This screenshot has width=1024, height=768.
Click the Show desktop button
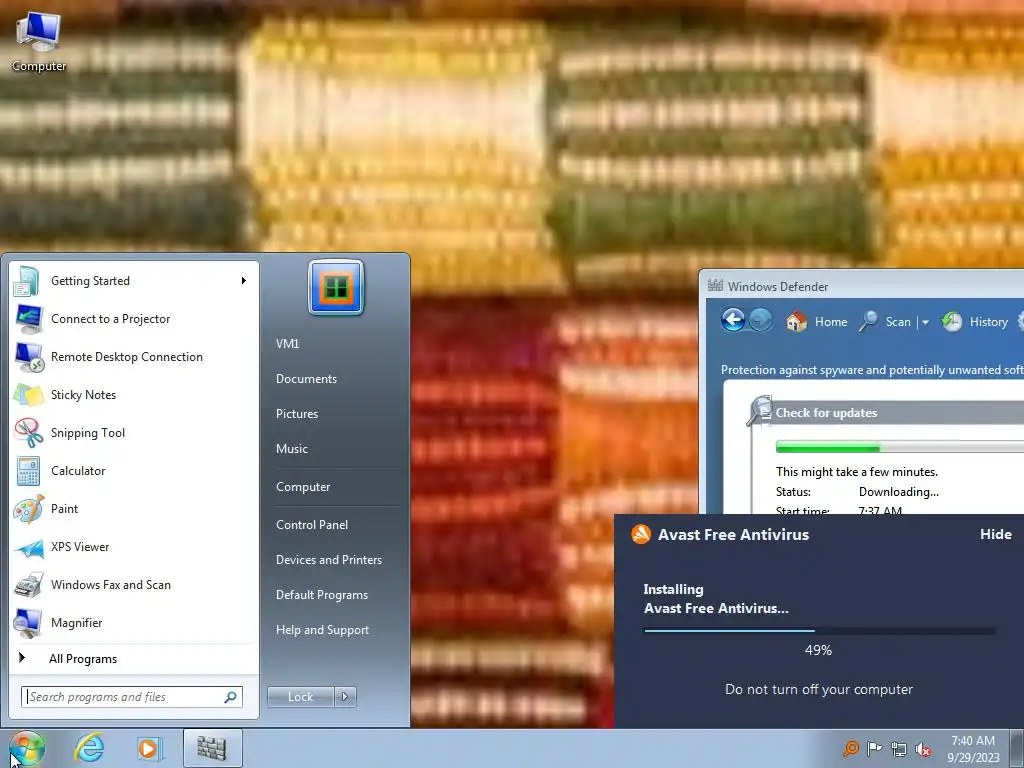[1018, 748]
